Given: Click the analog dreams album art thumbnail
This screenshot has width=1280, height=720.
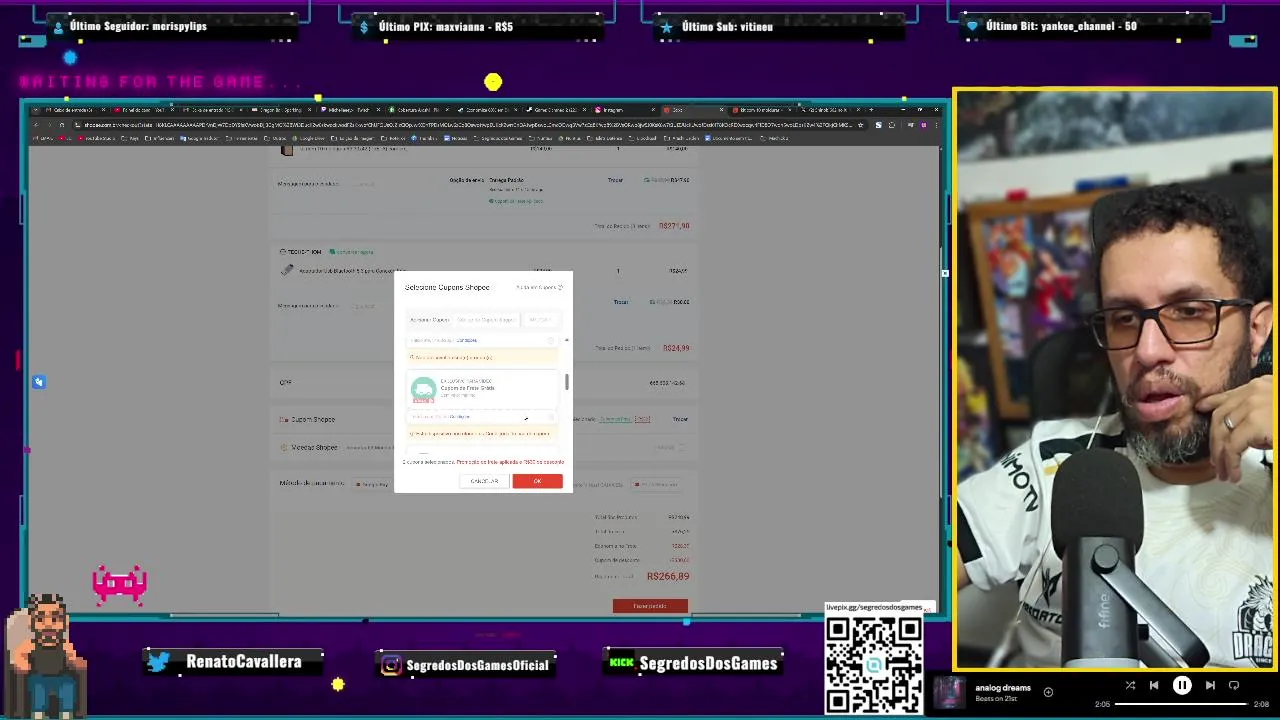Looking at the screenshot, I should point(950,692).
